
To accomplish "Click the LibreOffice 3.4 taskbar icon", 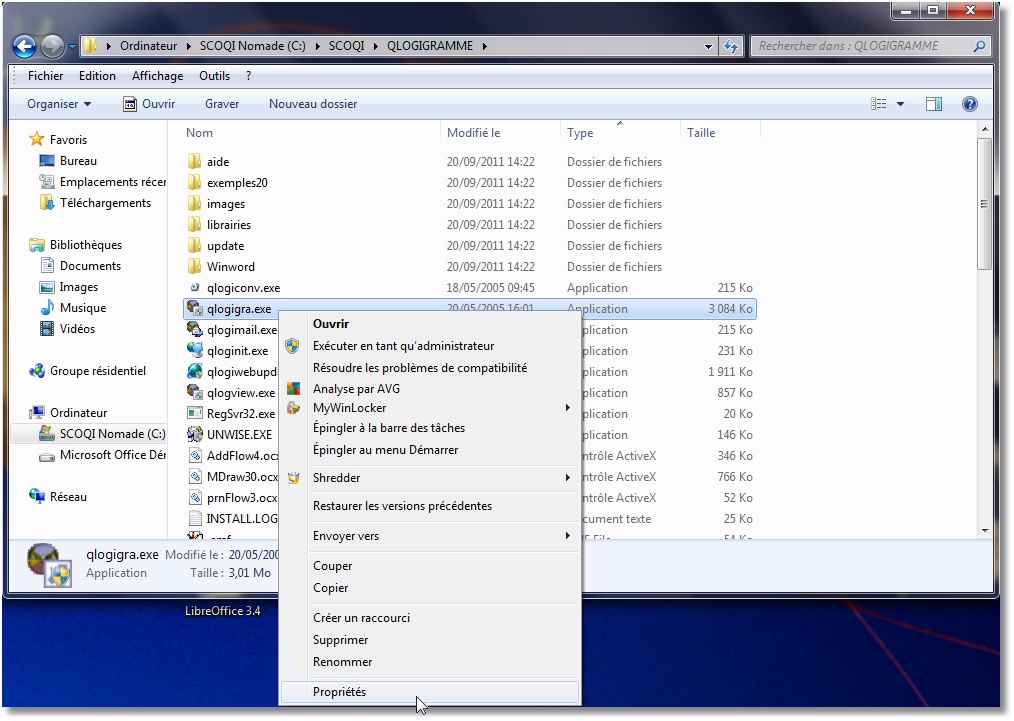I will [x=225, y=610].
